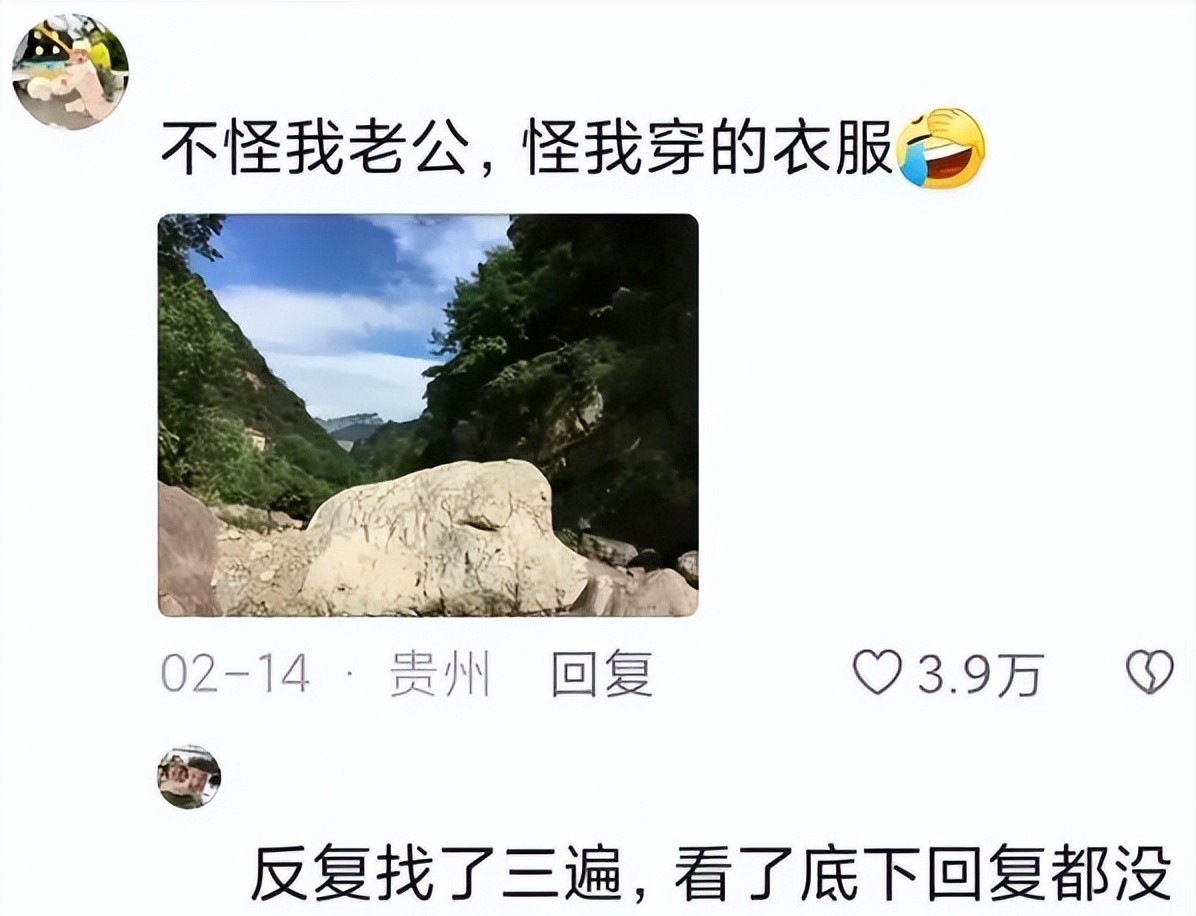
Task: Dislike the comment via broken heart icon
Action: click(x=1150, y=672)
